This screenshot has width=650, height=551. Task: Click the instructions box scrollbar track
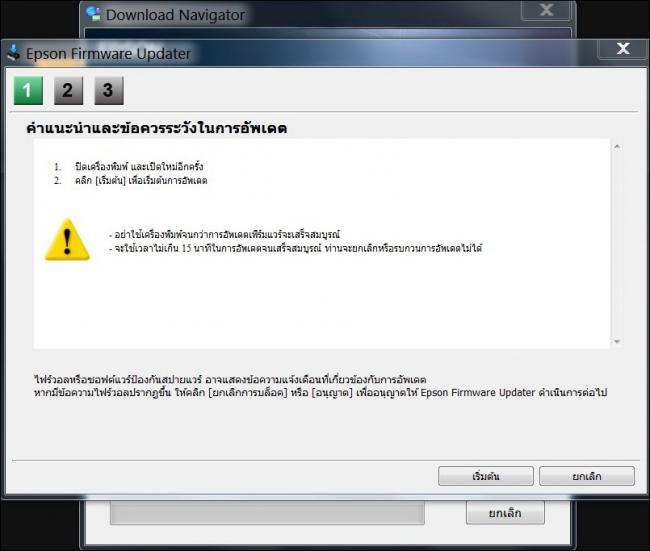tap(617, 244)
